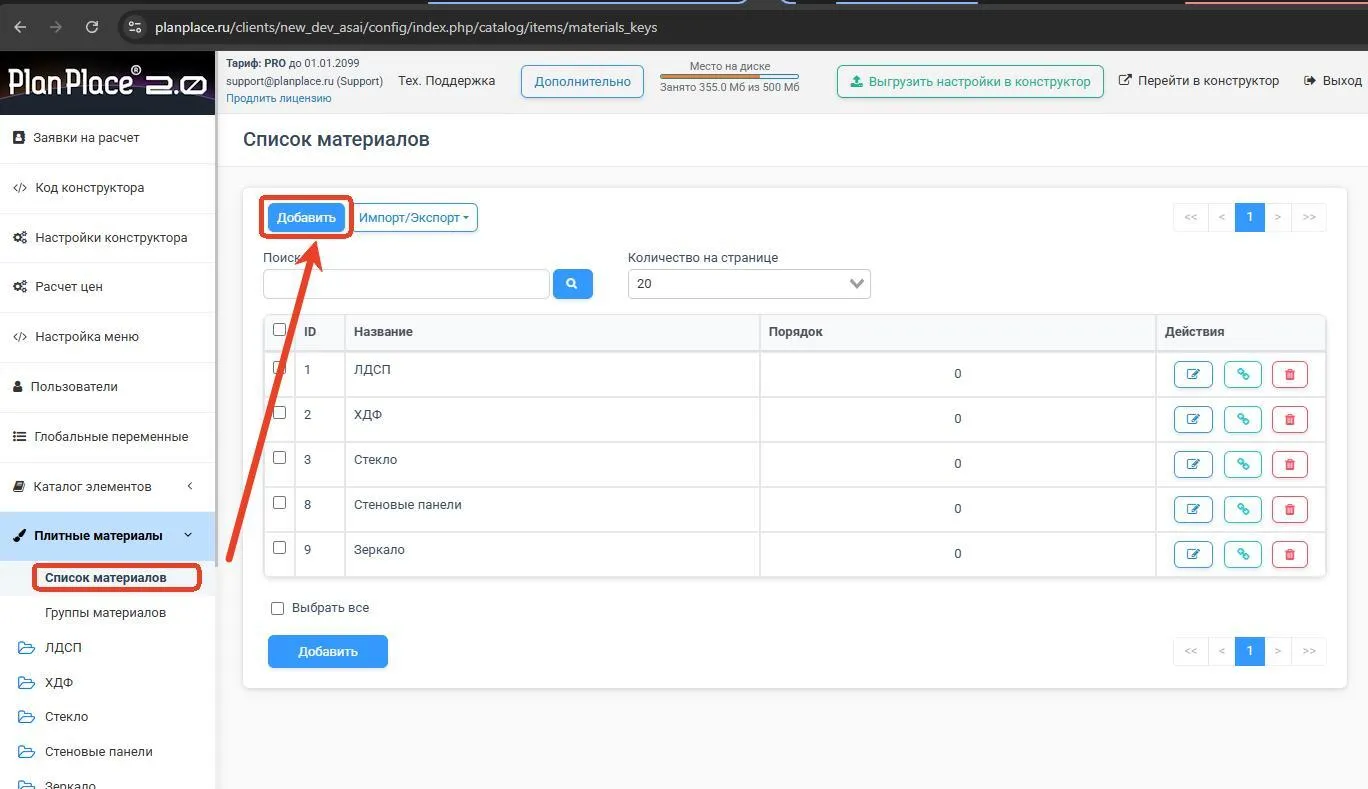Toggle the Выбрать все checkbox
The height and width of the screenshot is (789, 1368).
277,608
